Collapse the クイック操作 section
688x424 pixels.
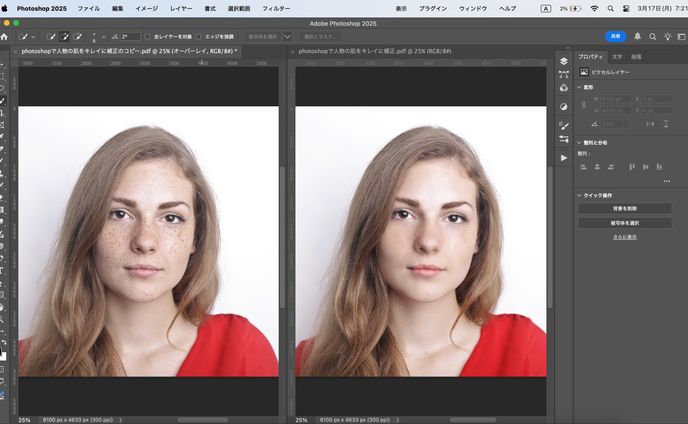(579, 195)
